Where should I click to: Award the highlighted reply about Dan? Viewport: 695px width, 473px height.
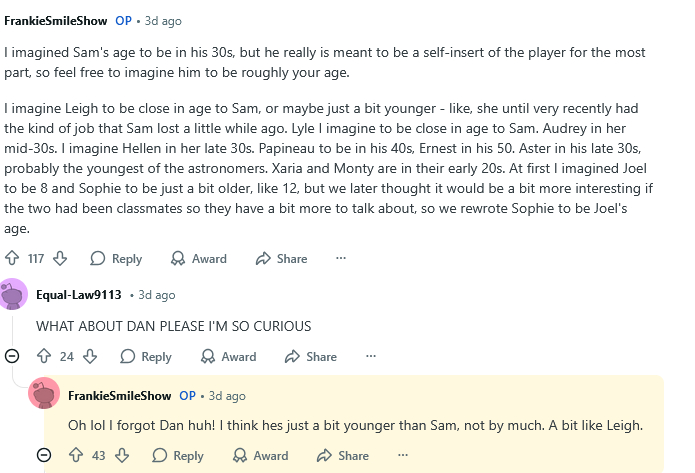[x=260, y=455]
